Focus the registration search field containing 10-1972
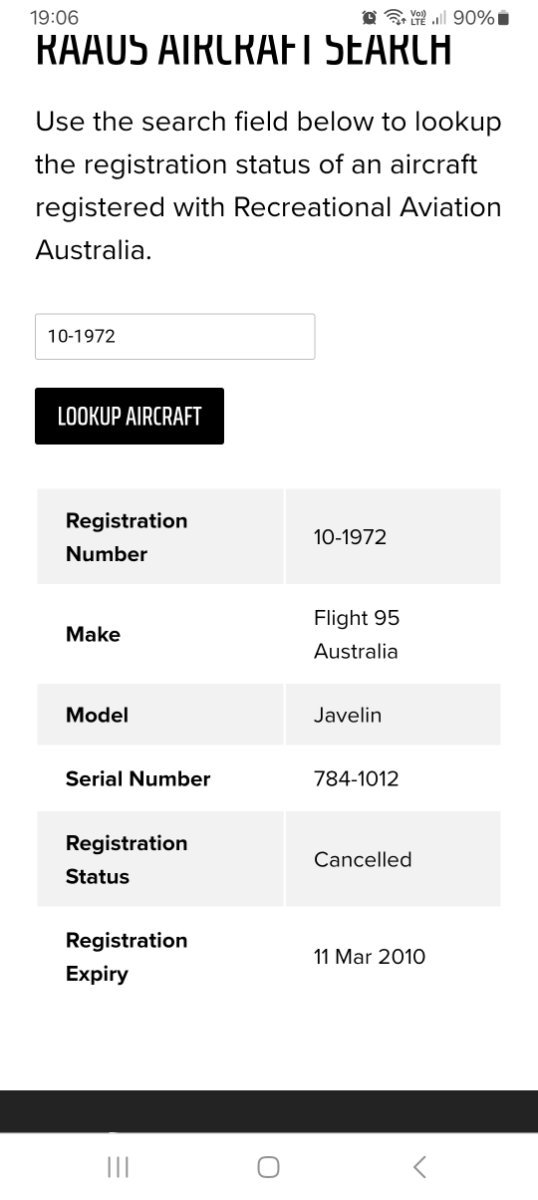538x1200 pixels. click(x=175, y=336)
